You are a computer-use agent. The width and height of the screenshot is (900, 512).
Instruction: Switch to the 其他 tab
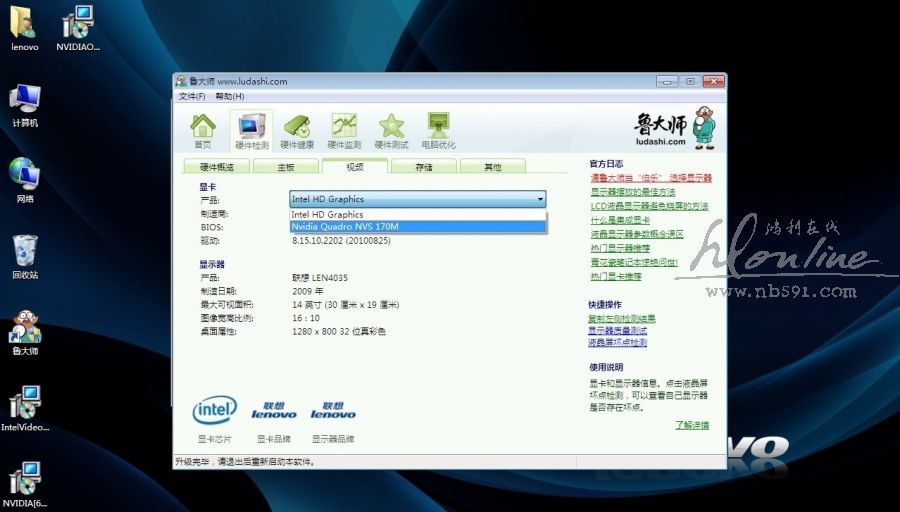point(492,167)
